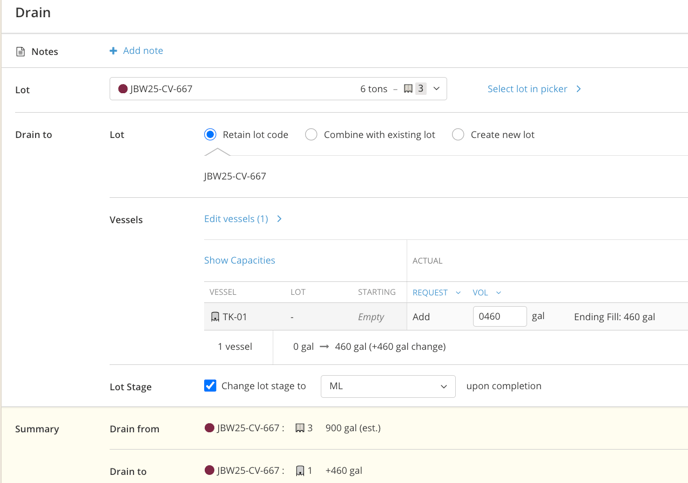Open the REQUEST column dropdown
Screen dimensions: 688x483
[x=436, y=293]
